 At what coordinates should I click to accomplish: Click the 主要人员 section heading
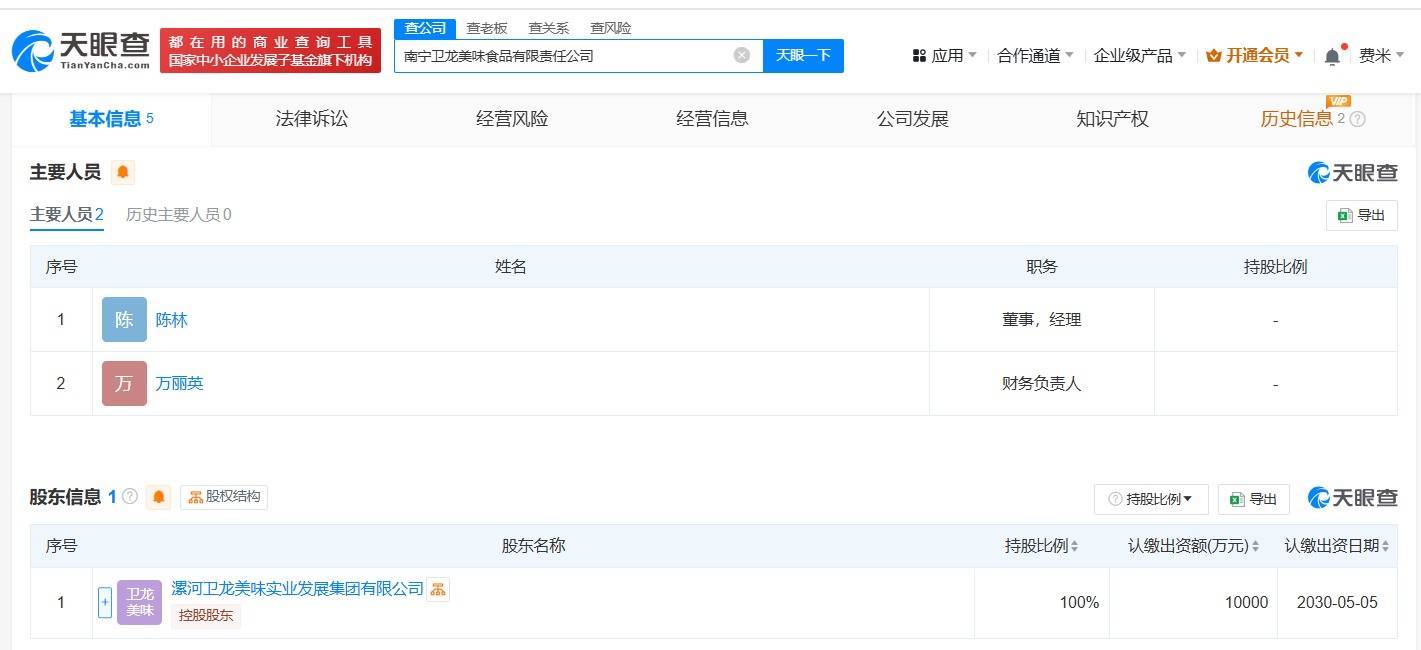tap(66, 172)
